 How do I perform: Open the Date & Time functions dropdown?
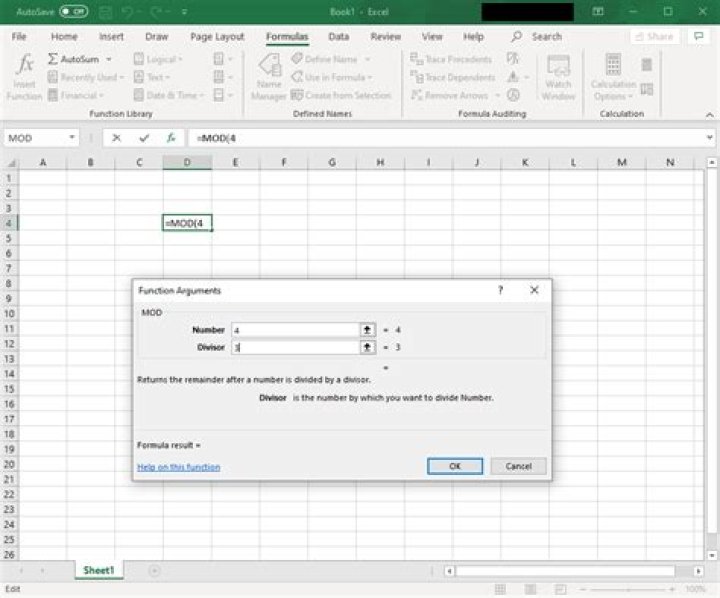point(169,95)
